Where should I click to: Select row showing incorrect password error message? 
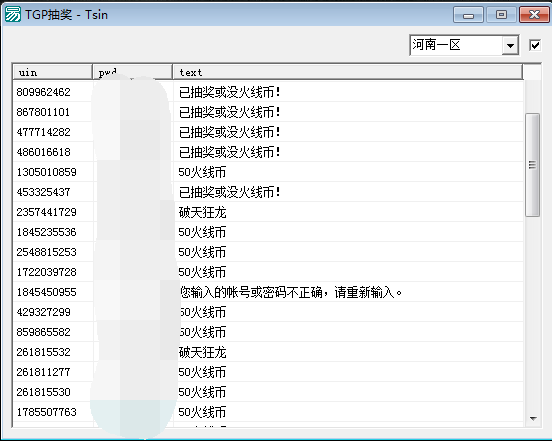click(x=268, y=292)
